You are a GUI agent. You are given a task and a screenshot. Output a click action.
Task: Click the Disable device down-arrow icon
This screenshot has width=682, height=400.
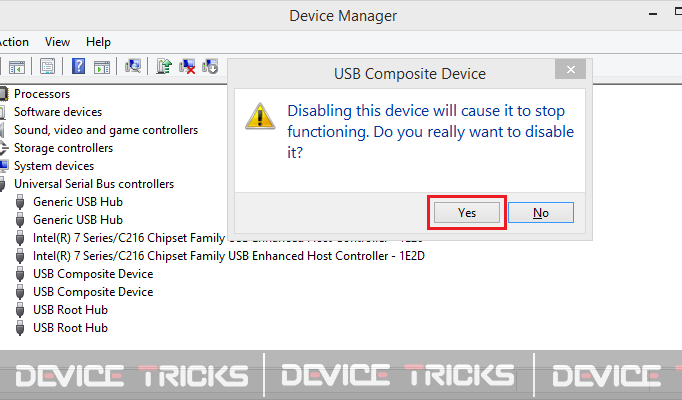coord(210,67)
